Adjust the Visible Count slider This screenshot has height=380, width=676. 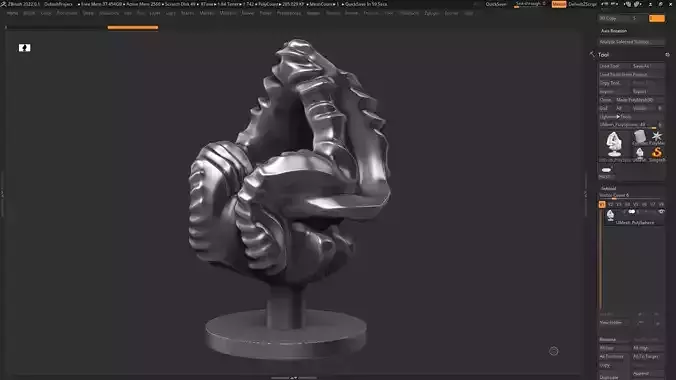click(631, 195)
